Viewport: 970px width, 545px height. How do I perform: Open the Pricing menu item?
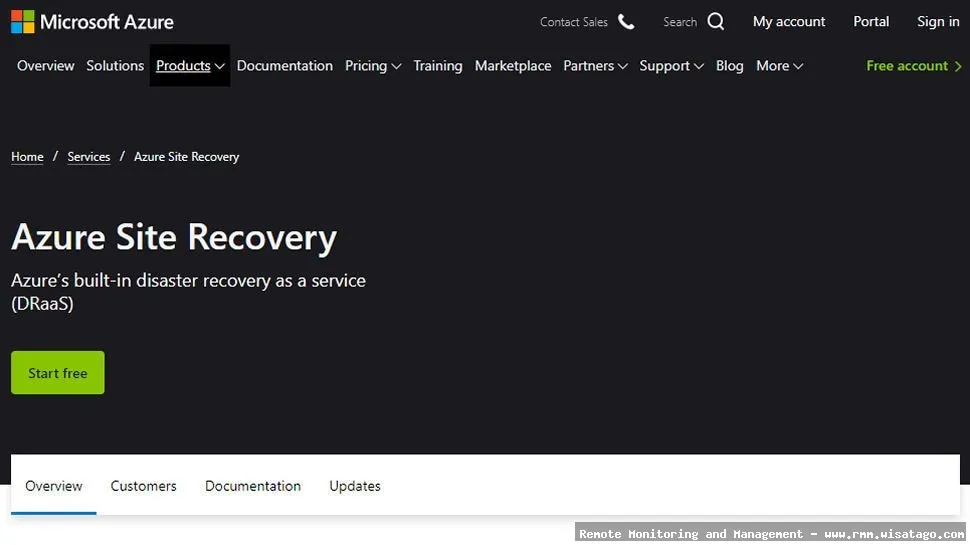pos(366,66)
